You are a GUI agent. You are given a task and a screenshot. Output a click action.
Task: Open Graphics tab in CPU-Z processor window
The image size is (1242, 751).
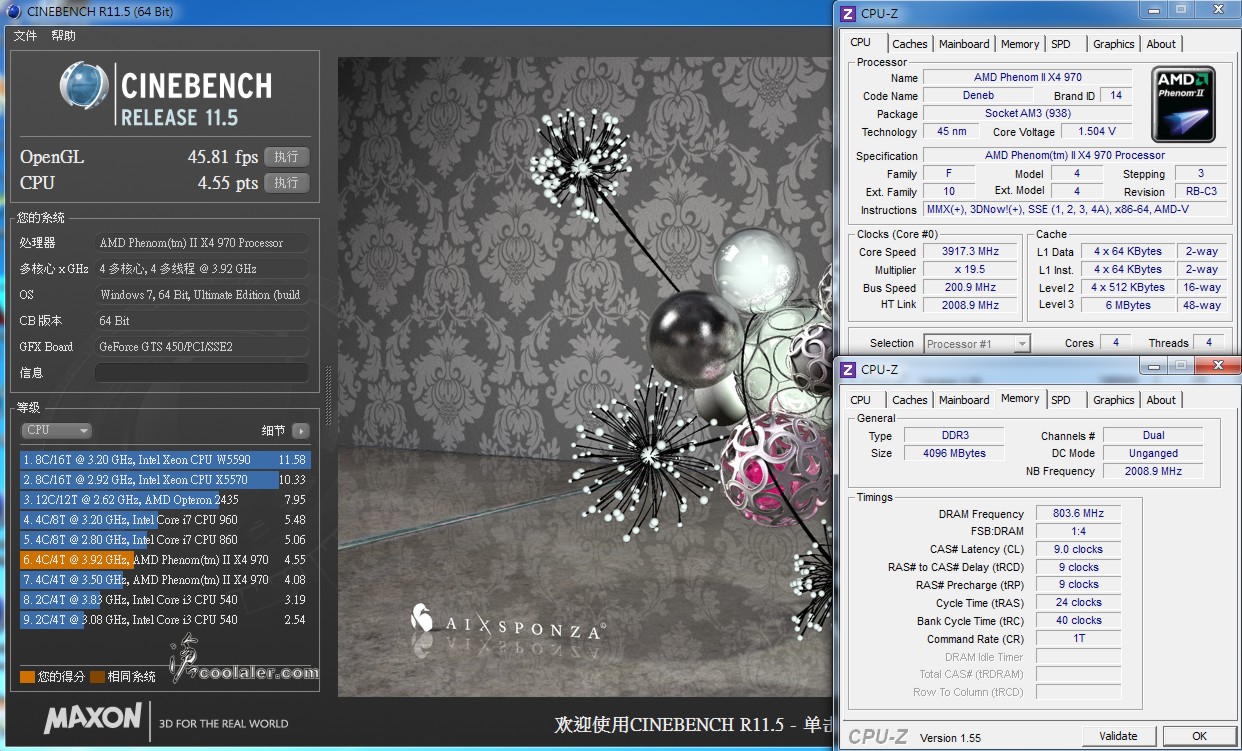point(1113,44)
